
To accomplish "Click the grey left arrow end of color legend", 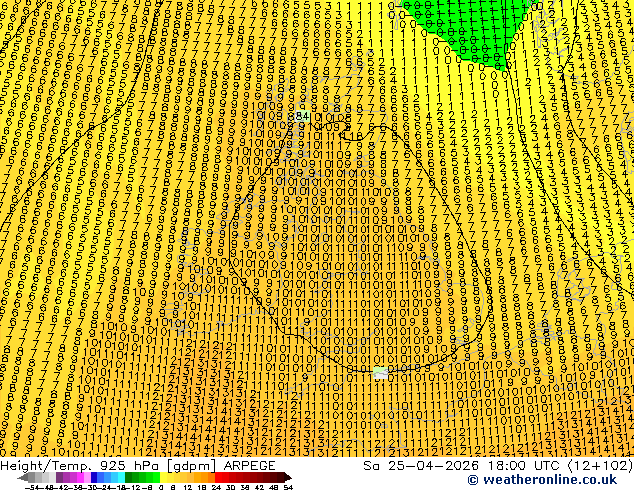I will (x=23, y=478).
